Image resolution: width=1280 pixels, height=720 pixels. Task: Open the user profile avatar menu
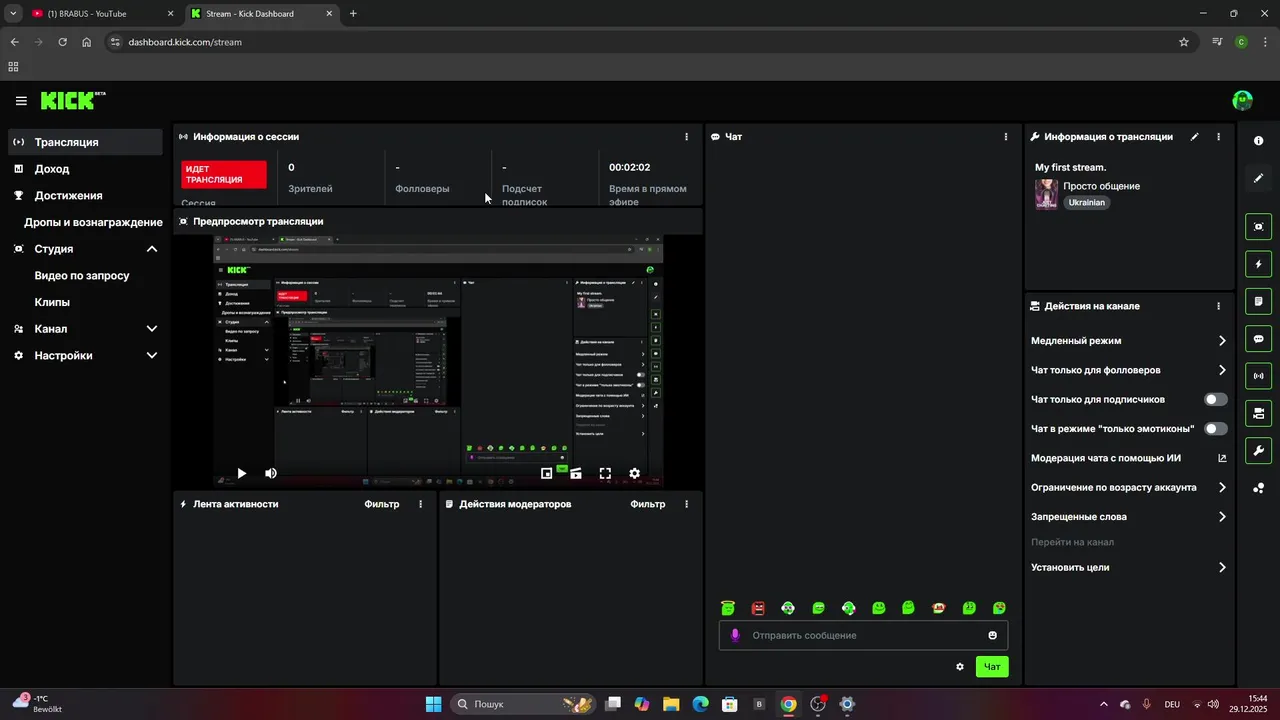tap(1242, 101)
